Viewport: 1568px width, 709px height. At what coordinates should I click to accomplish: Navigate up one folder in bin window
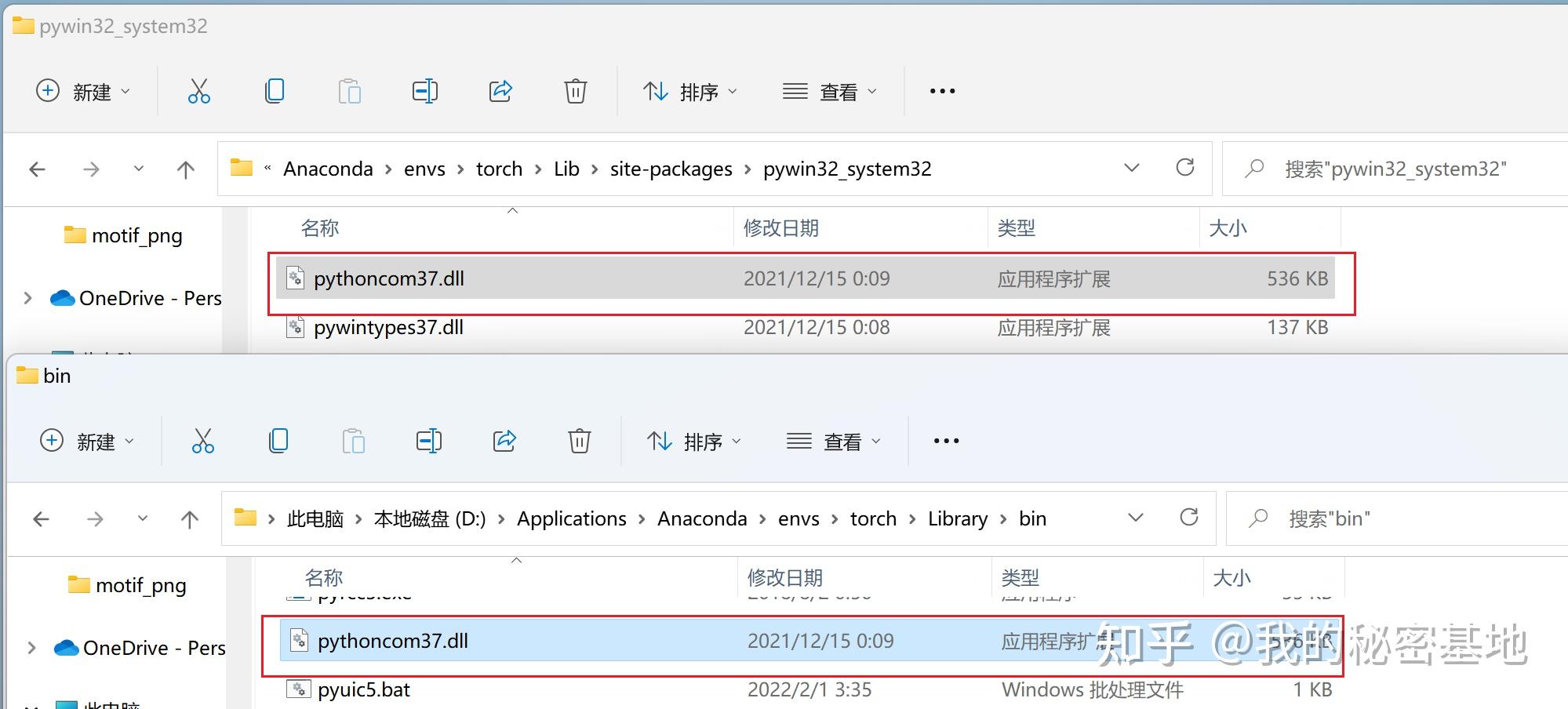[189, 518]
